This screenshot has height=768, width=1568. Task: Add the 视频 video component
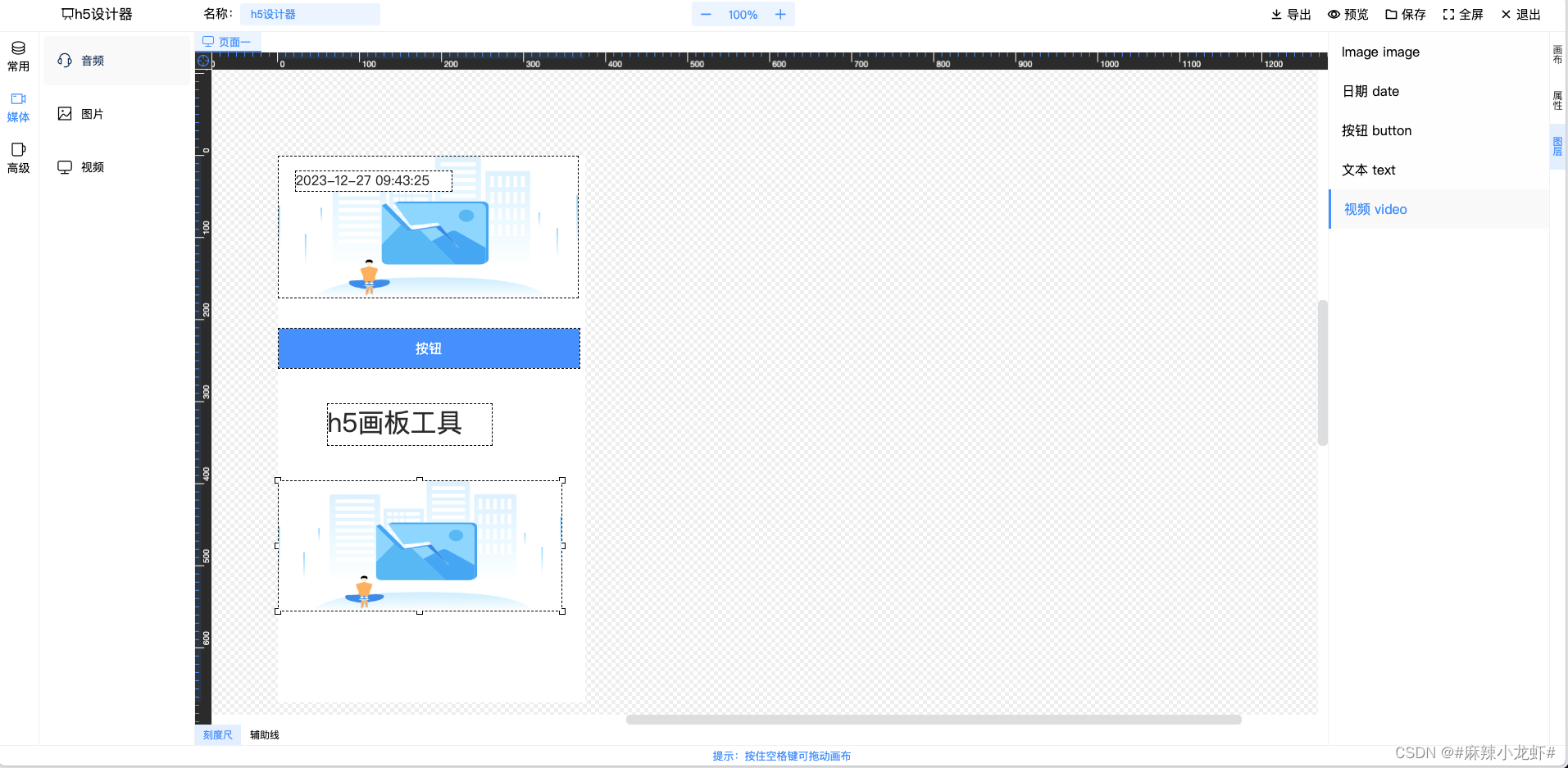[116, 167]
